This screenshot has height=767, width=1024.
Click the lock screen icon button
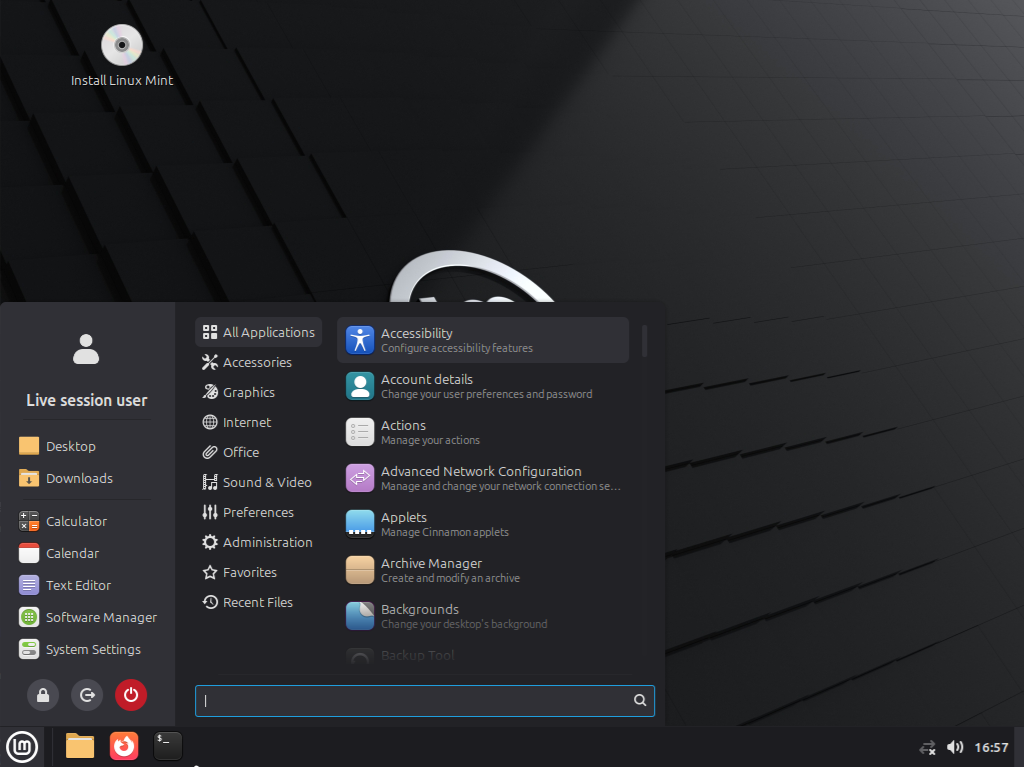[43, 694]
